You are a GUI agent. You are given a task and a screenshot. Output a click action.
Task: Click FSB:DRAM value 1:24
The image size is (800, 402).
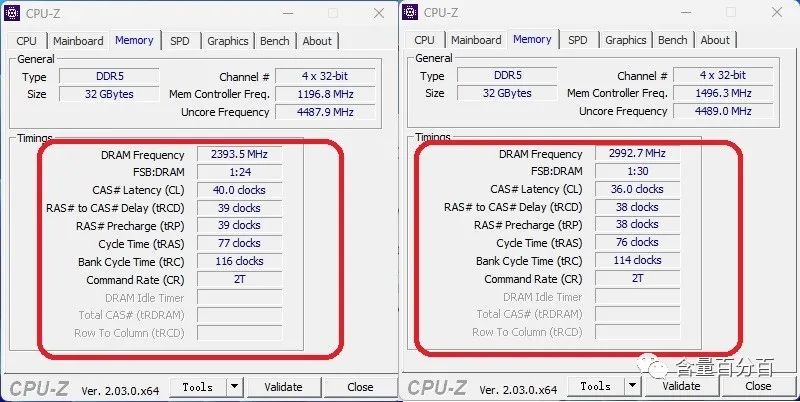tap(239, 172)
